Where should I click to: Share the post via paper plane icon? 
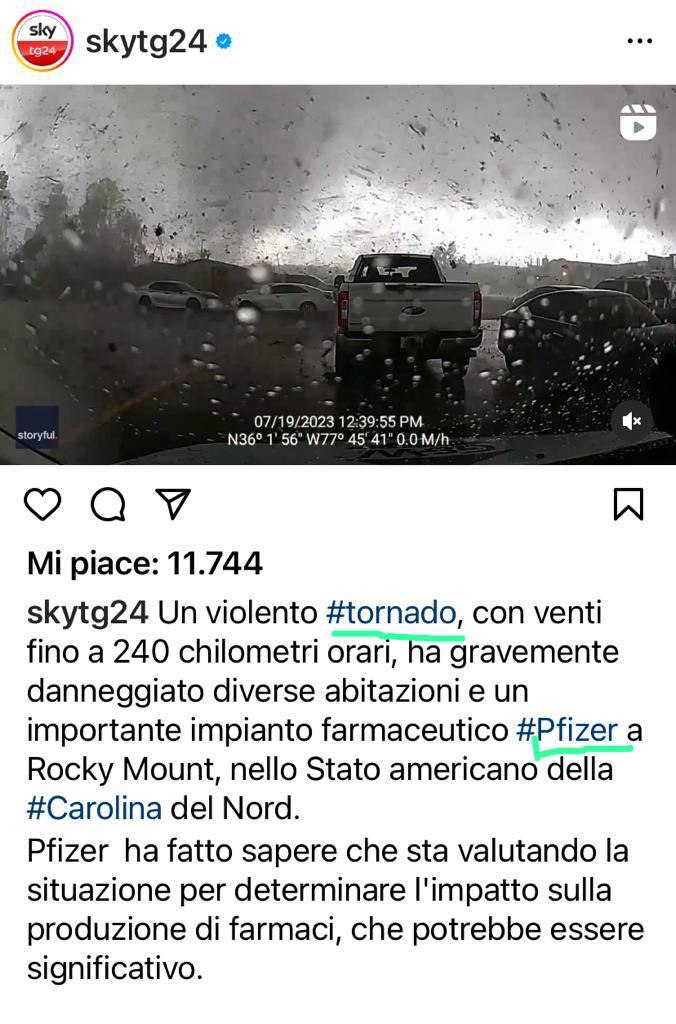[x=173, y=504]
